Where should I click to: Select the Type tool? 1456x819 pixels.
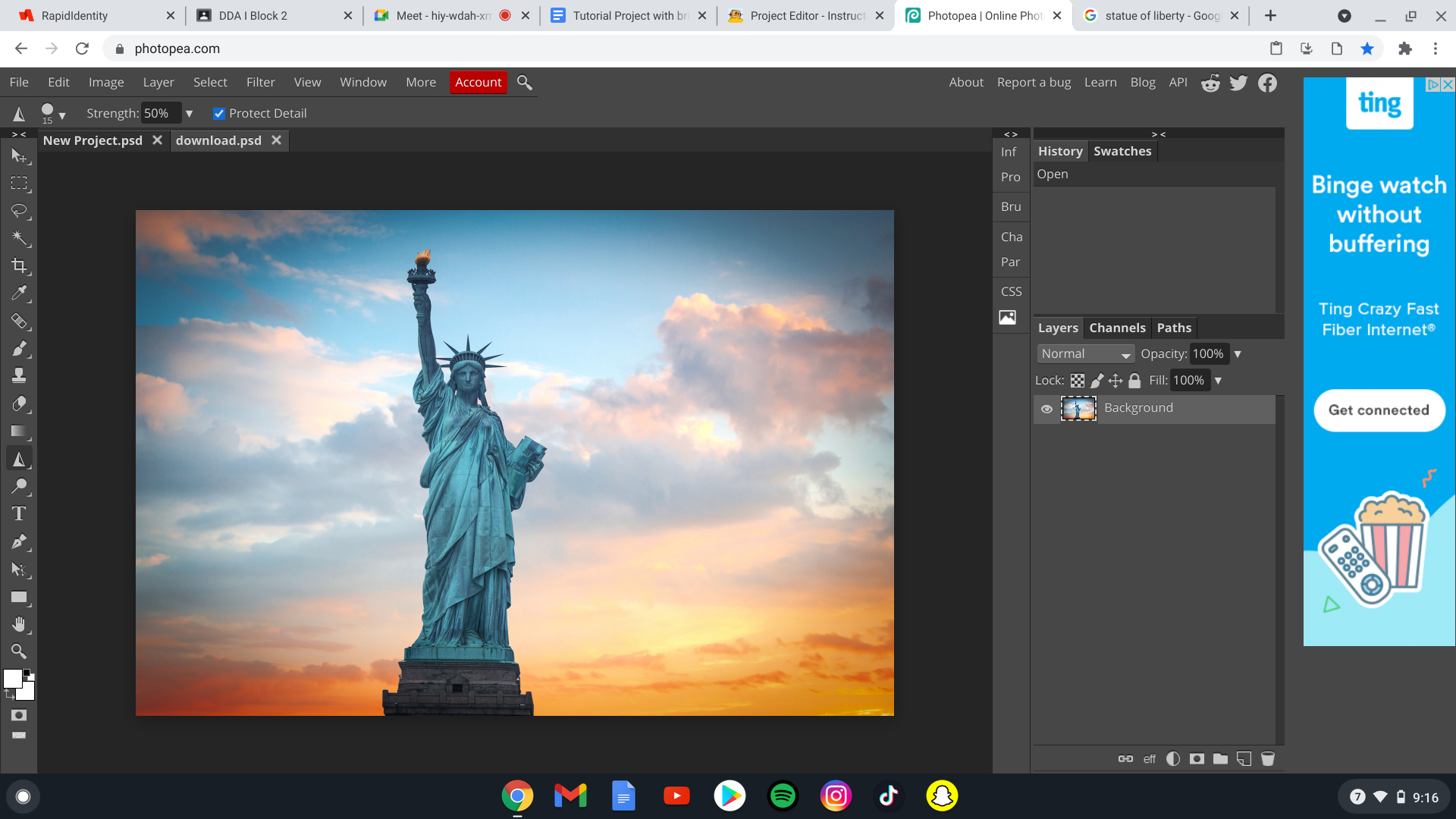19,514
